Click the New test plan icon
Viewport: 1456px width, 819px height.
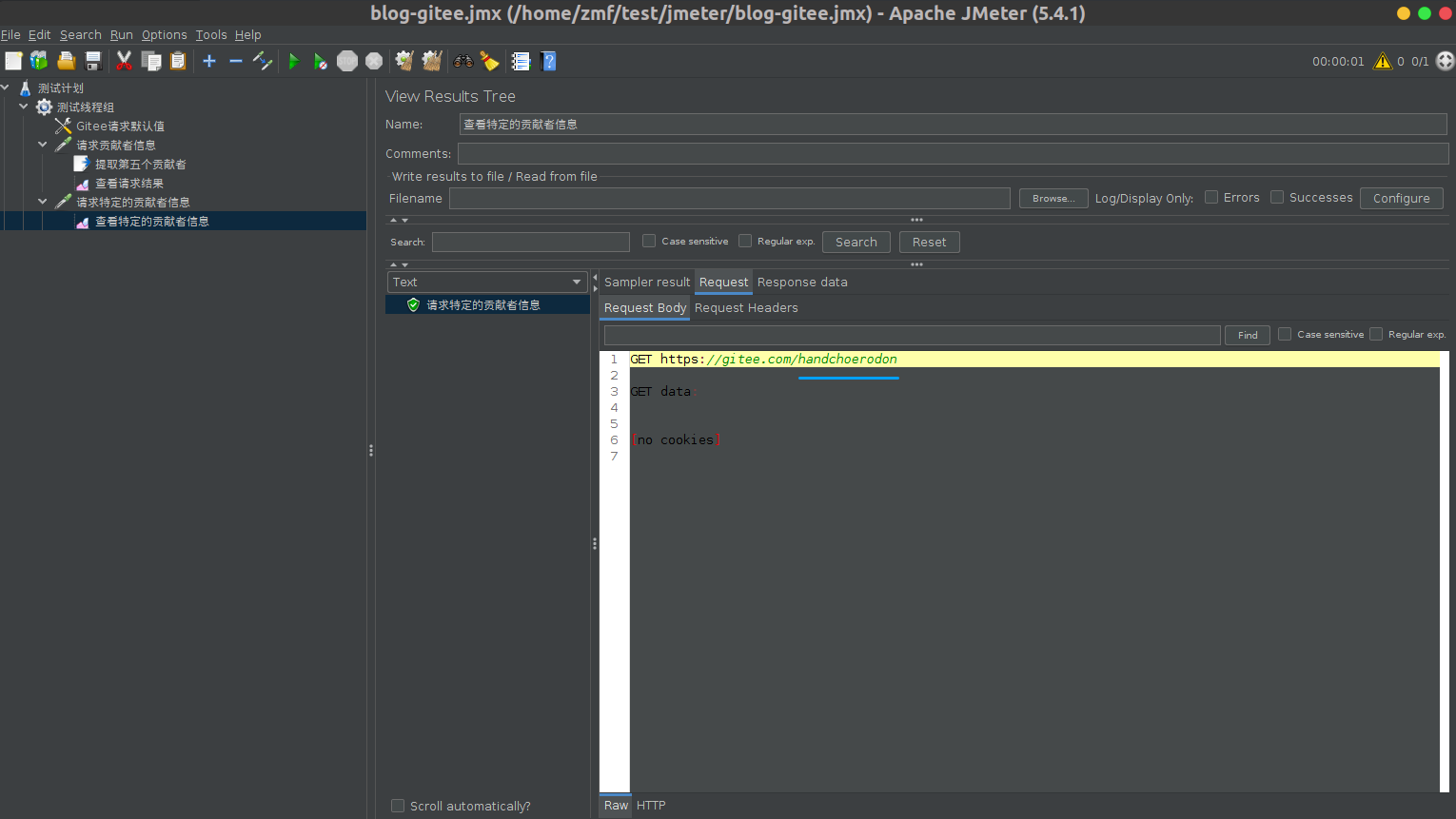(x=13, y=61)
